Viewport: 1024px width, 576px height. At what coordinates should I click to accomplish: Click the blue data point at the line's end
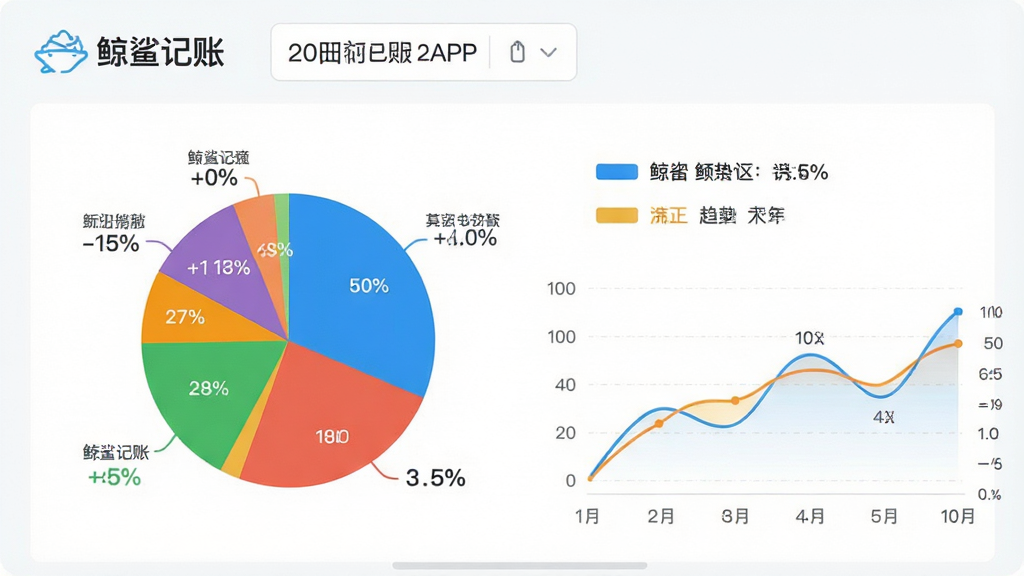pyautogui.click(x=958, y=312)
